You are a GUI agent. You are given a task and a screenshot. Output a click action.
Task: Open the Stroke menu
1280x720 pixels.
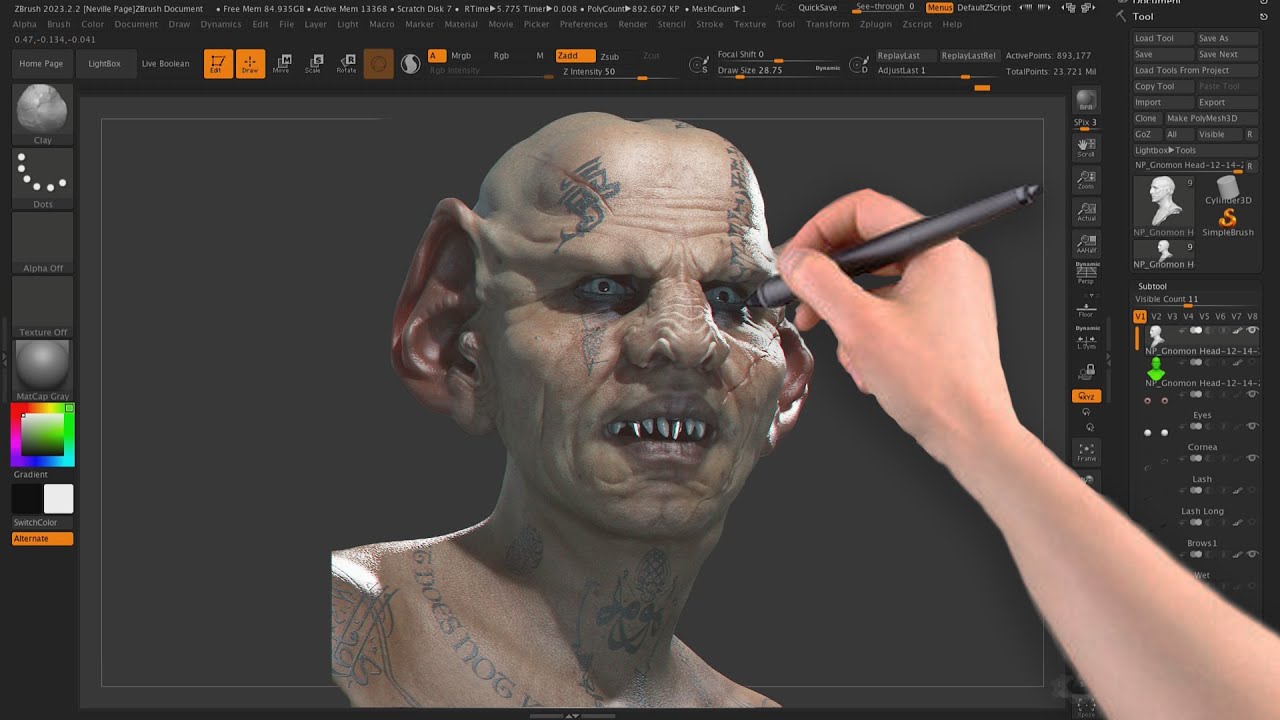709,24
